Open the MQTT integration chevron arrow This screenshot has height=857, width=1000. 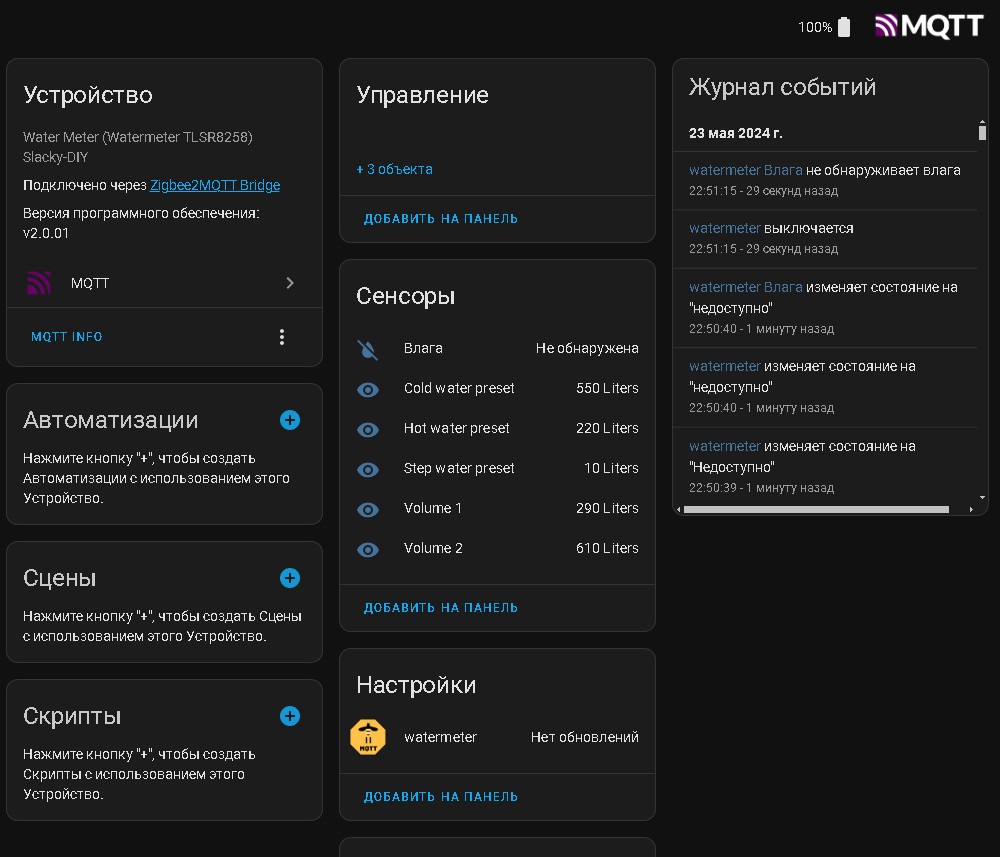[x=290, y=283]
